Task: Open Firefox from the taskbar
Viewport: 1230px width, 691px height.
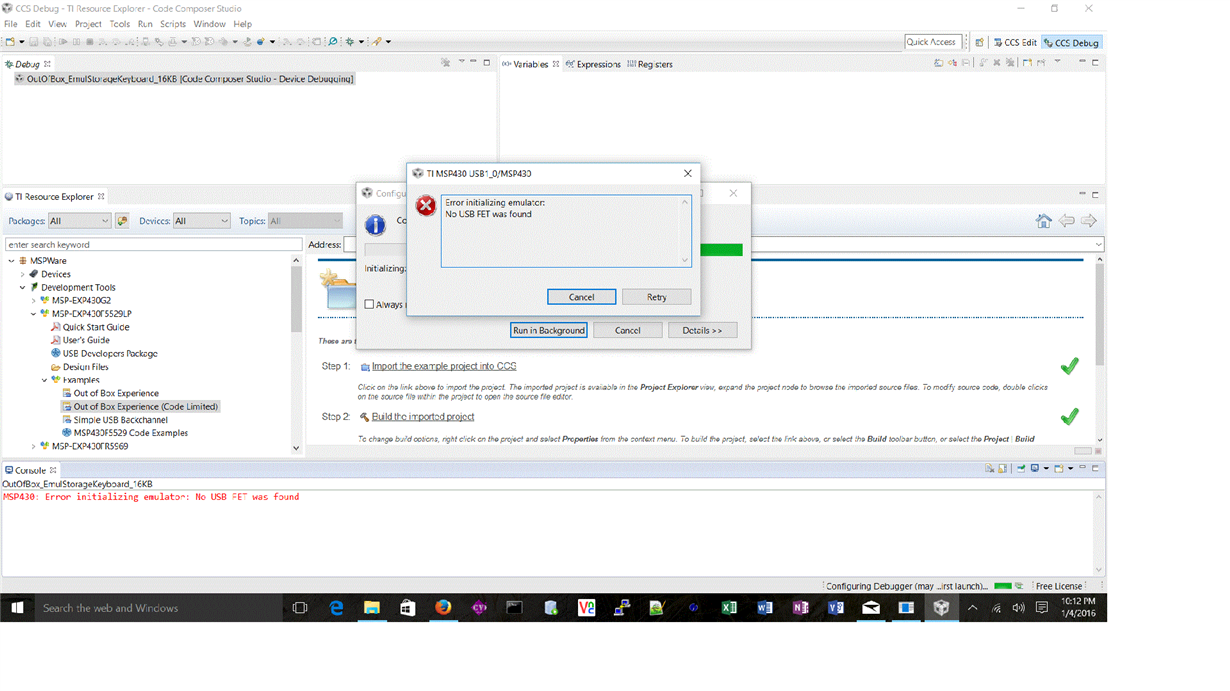Action: (443, 607)
